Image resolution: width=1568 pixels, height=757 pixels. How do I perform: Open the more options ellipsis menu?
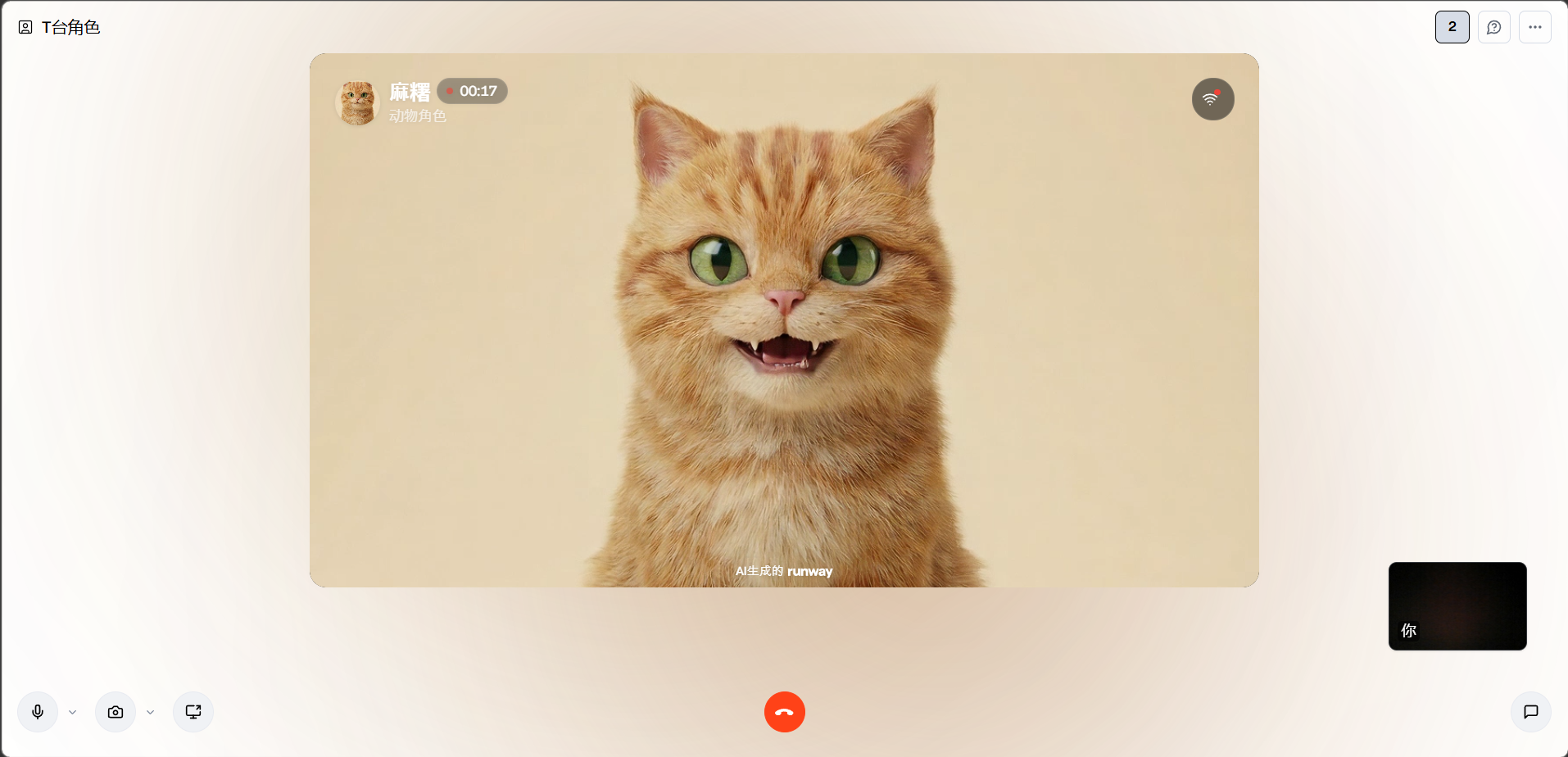[x=1534, y=27]
